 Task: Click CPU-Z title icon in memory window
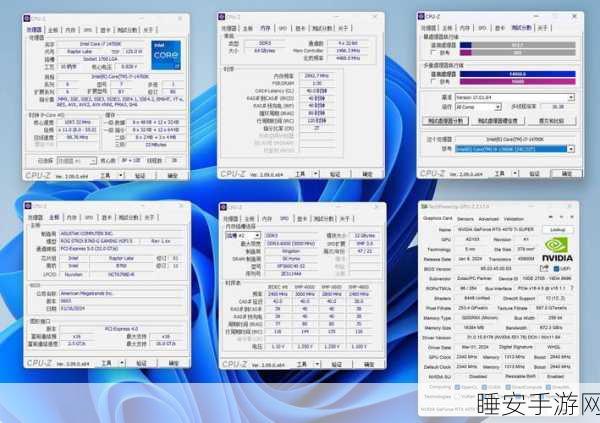point(222,16)
